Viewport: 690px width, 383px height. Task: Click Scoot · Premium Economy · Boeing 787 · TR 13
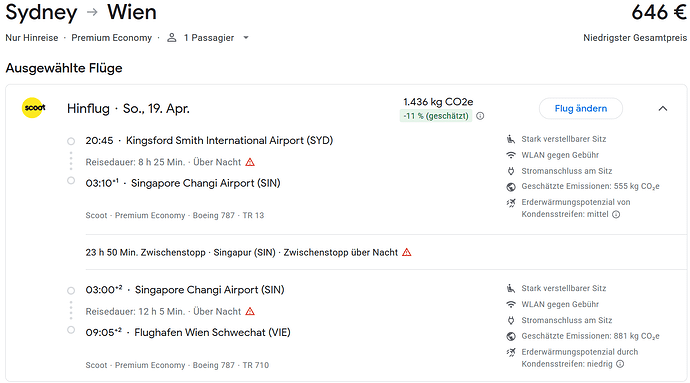click(175, 215)
